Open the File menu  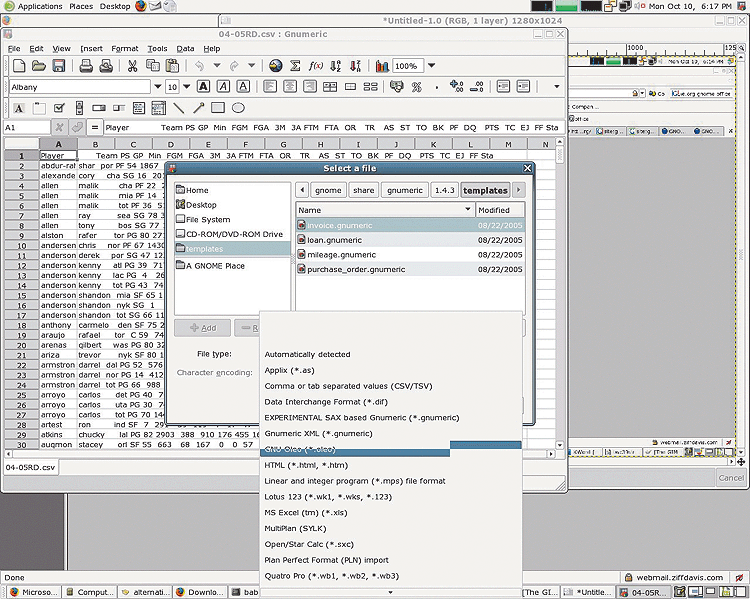tap(14, 48)
